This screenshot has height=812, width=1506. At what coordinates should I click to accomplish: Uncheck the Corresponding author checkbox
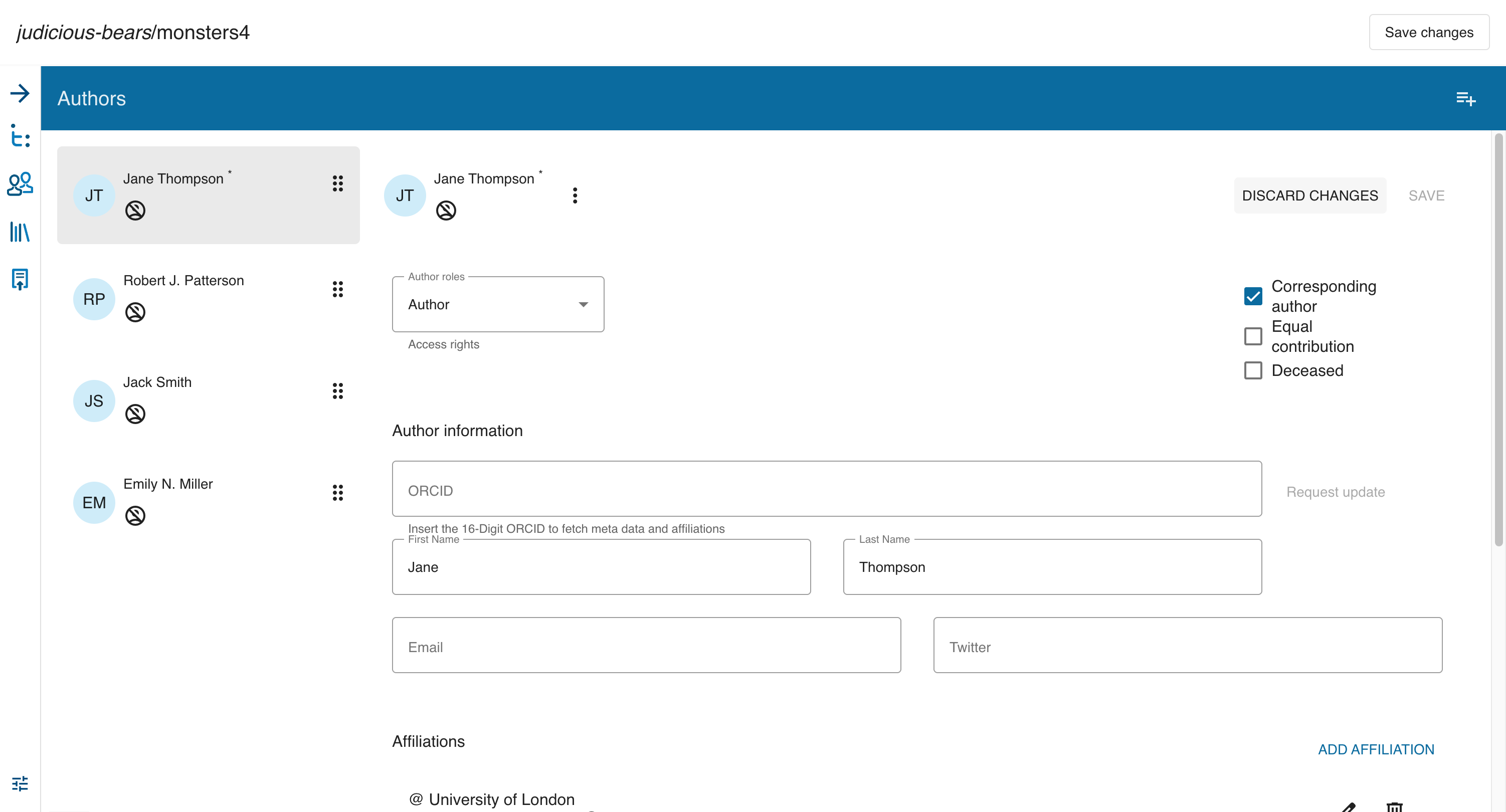pos(1253,296)
